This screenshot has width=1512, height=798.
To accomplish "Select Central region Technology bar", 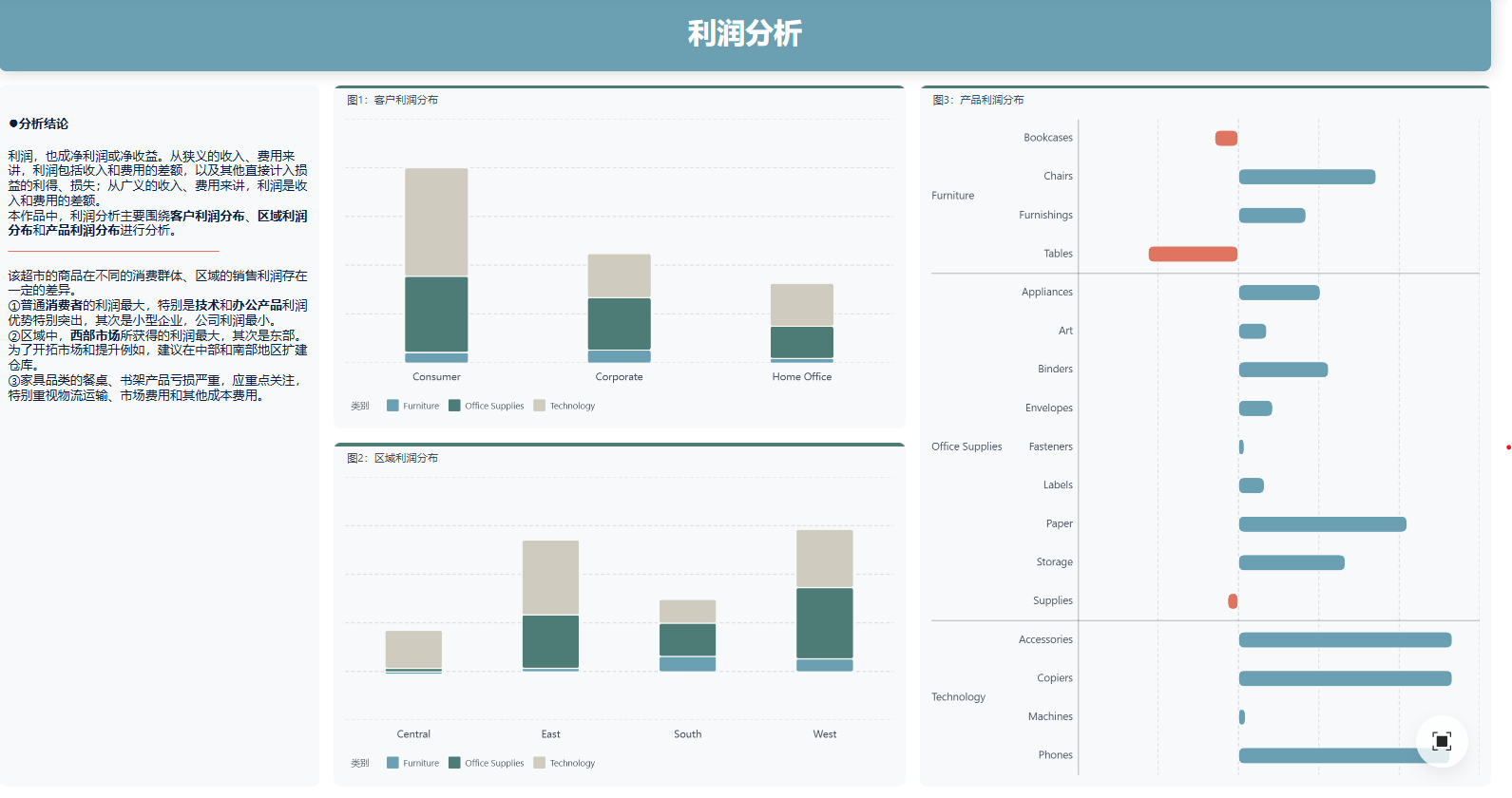I will (x=413, y=649).
